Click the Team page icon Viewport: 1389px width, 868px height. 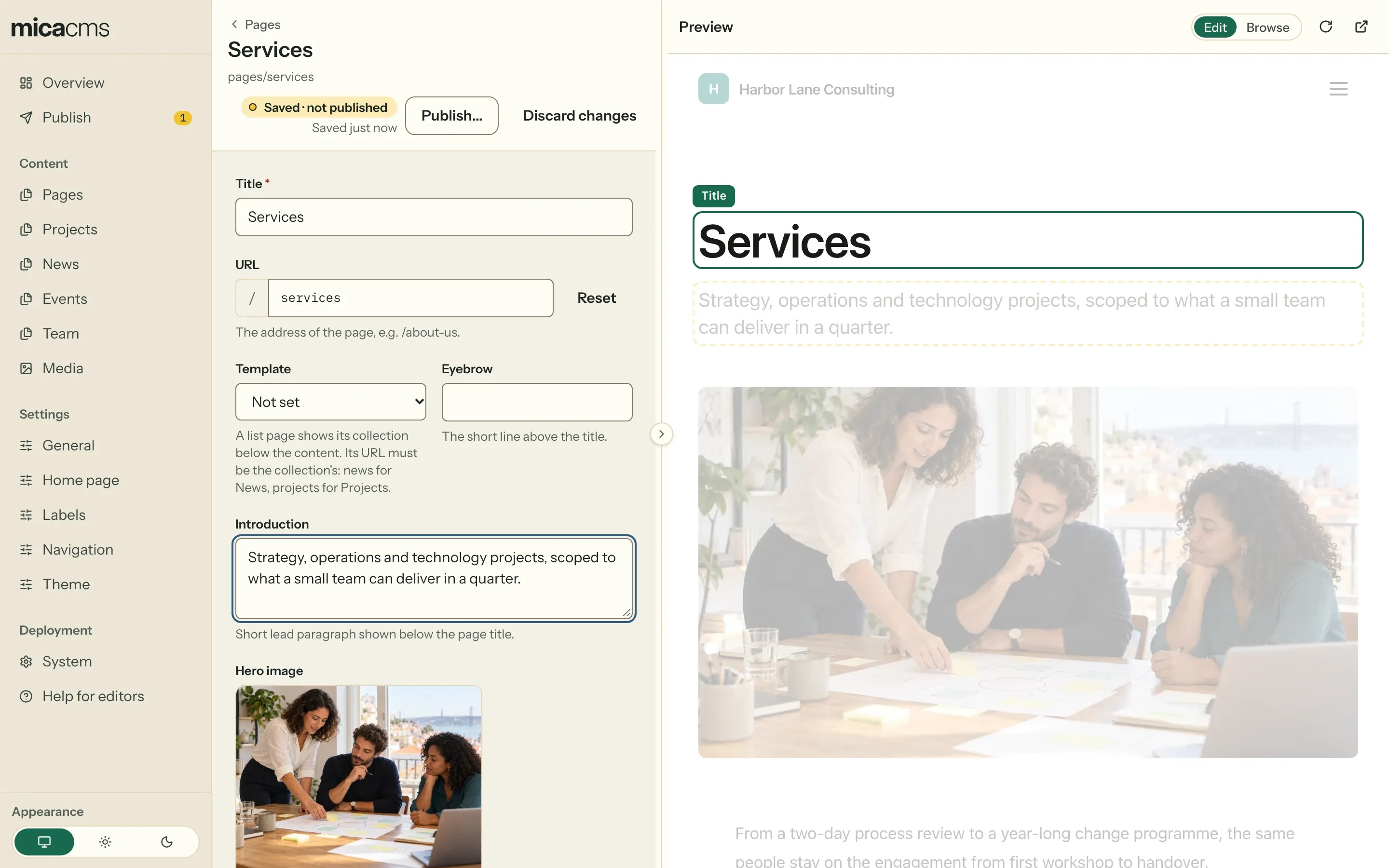click(26, 334)
